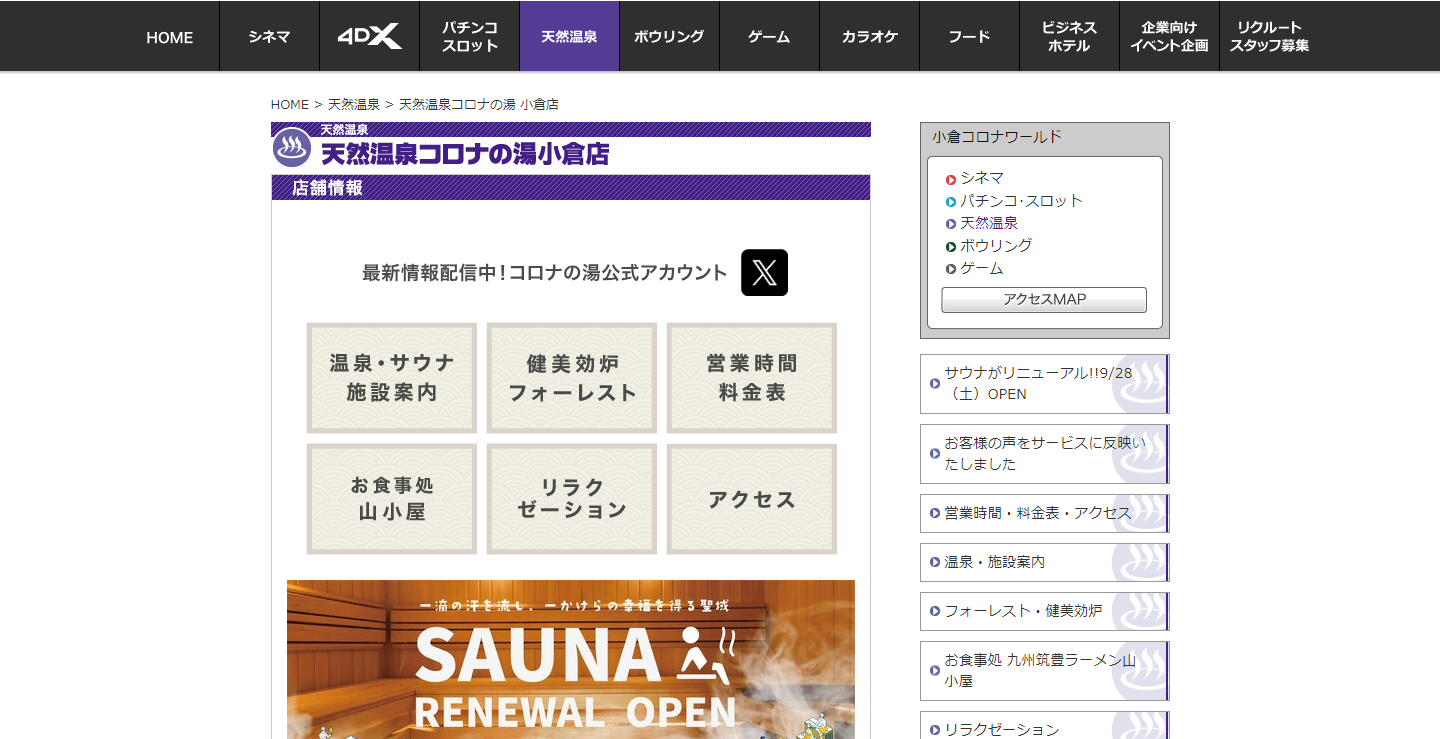Viewport: 1440px width, 739px height.
Task: Open 企業向けイベント企画 navigation item
Action: (x=1170, y=37)
